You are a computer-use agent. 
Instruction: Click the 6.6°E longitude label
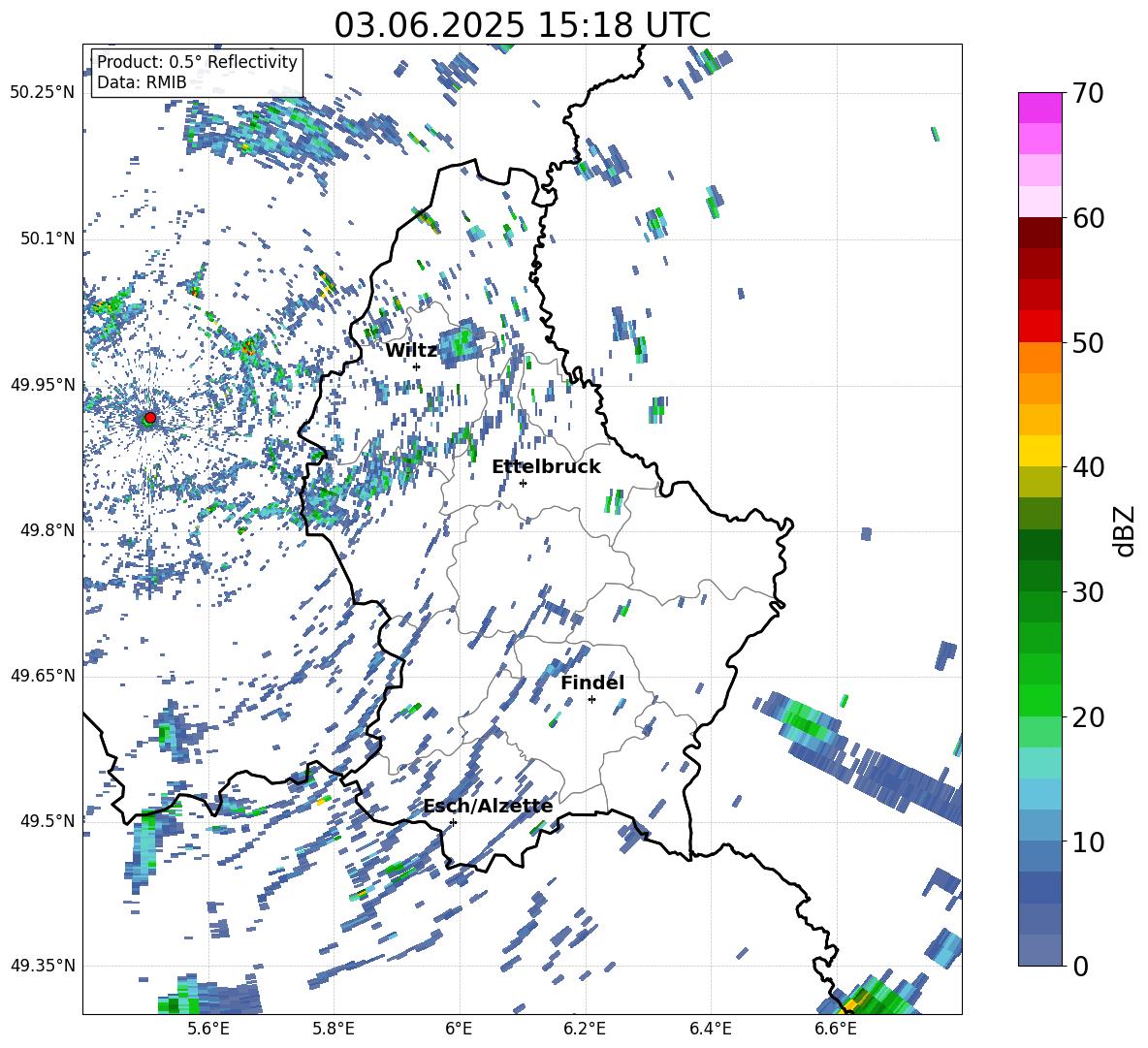click(x=836, y=1029)
